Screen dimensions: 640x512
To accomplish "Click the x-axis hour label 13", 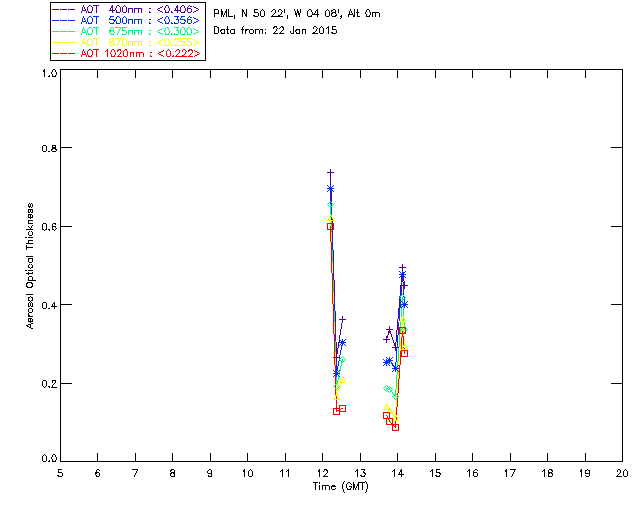I will 360,473.
